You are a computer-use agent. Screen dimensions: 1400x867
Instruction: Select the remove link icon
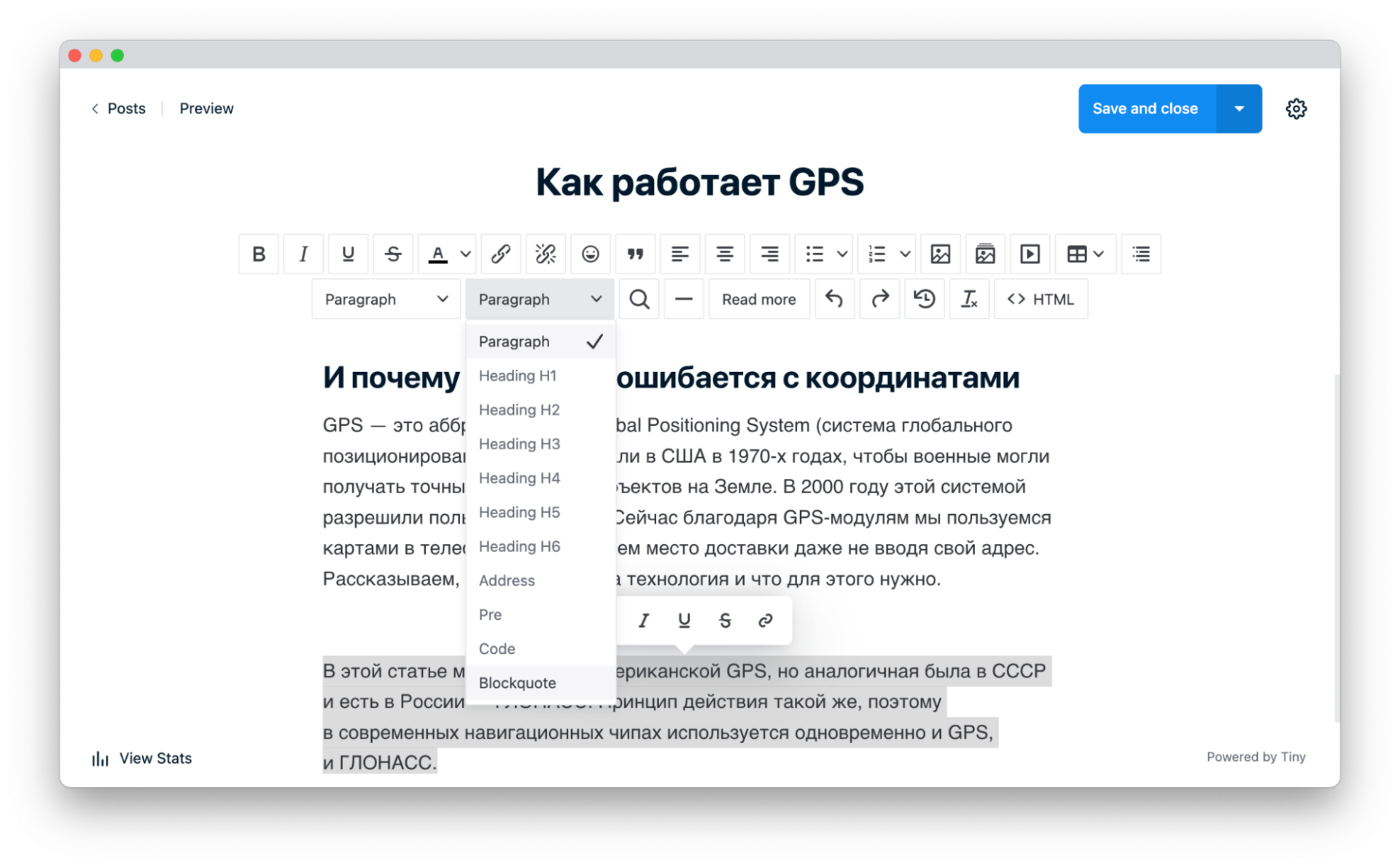pos(545,254)
